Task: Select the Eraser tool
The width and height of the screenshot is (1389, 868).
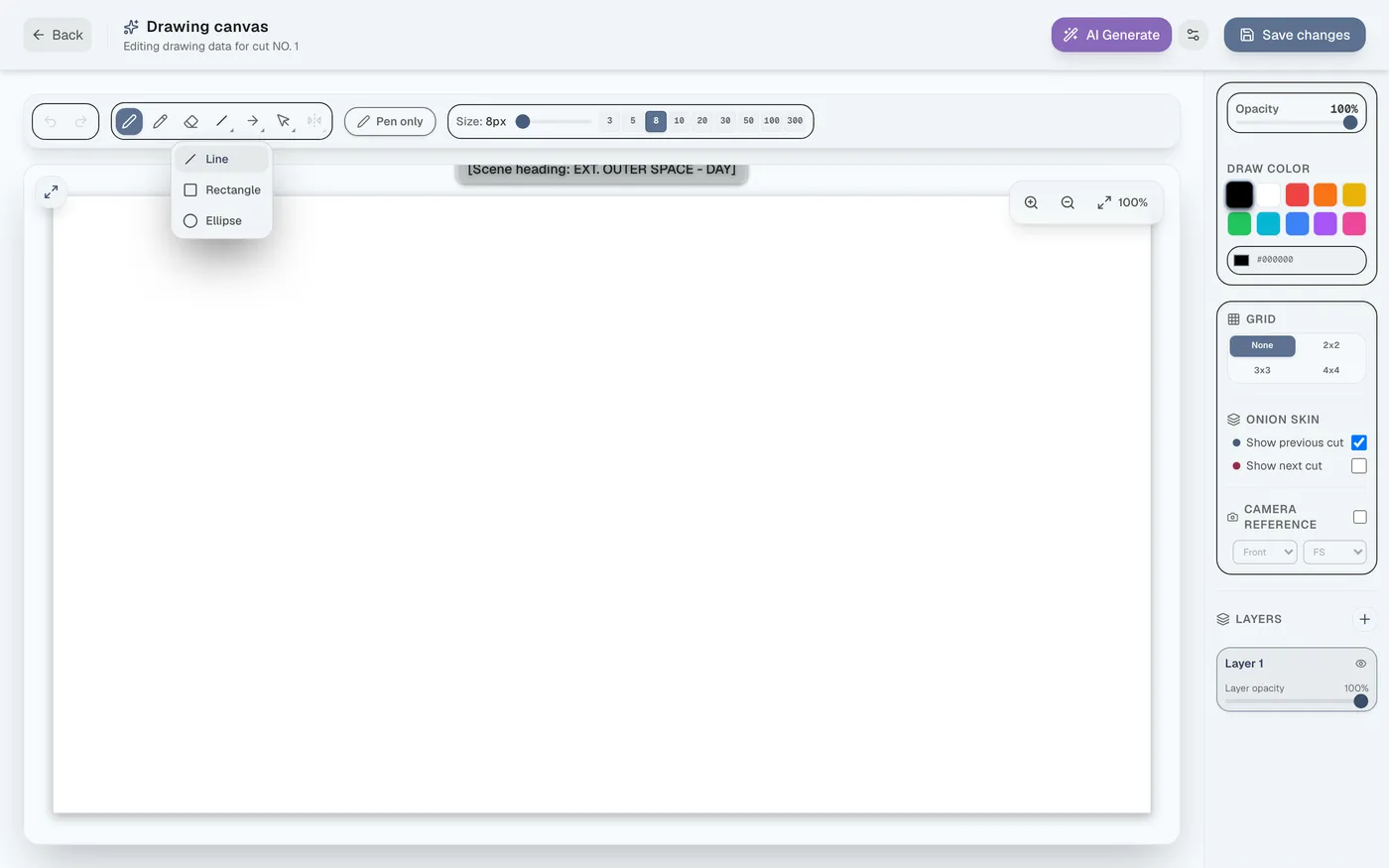Action: tap(190, 121)
